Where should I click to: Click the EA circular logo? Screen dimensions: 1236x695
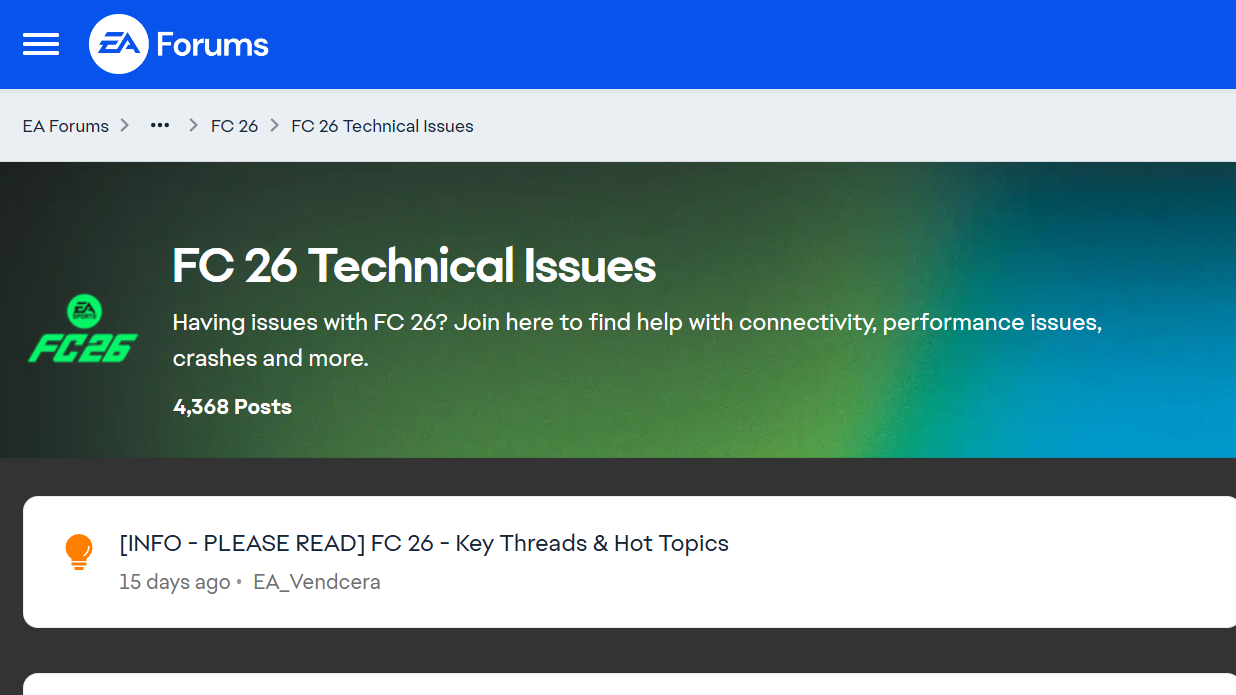118,44
